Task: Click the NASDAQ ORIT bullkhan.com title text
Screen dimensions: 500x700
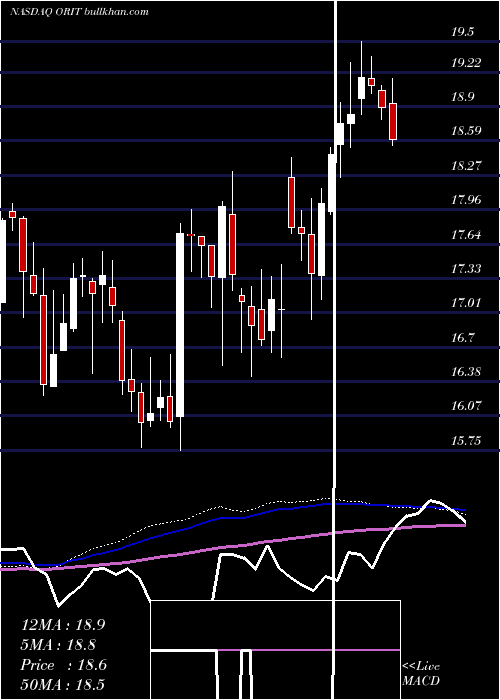Action: click(79, 12)
